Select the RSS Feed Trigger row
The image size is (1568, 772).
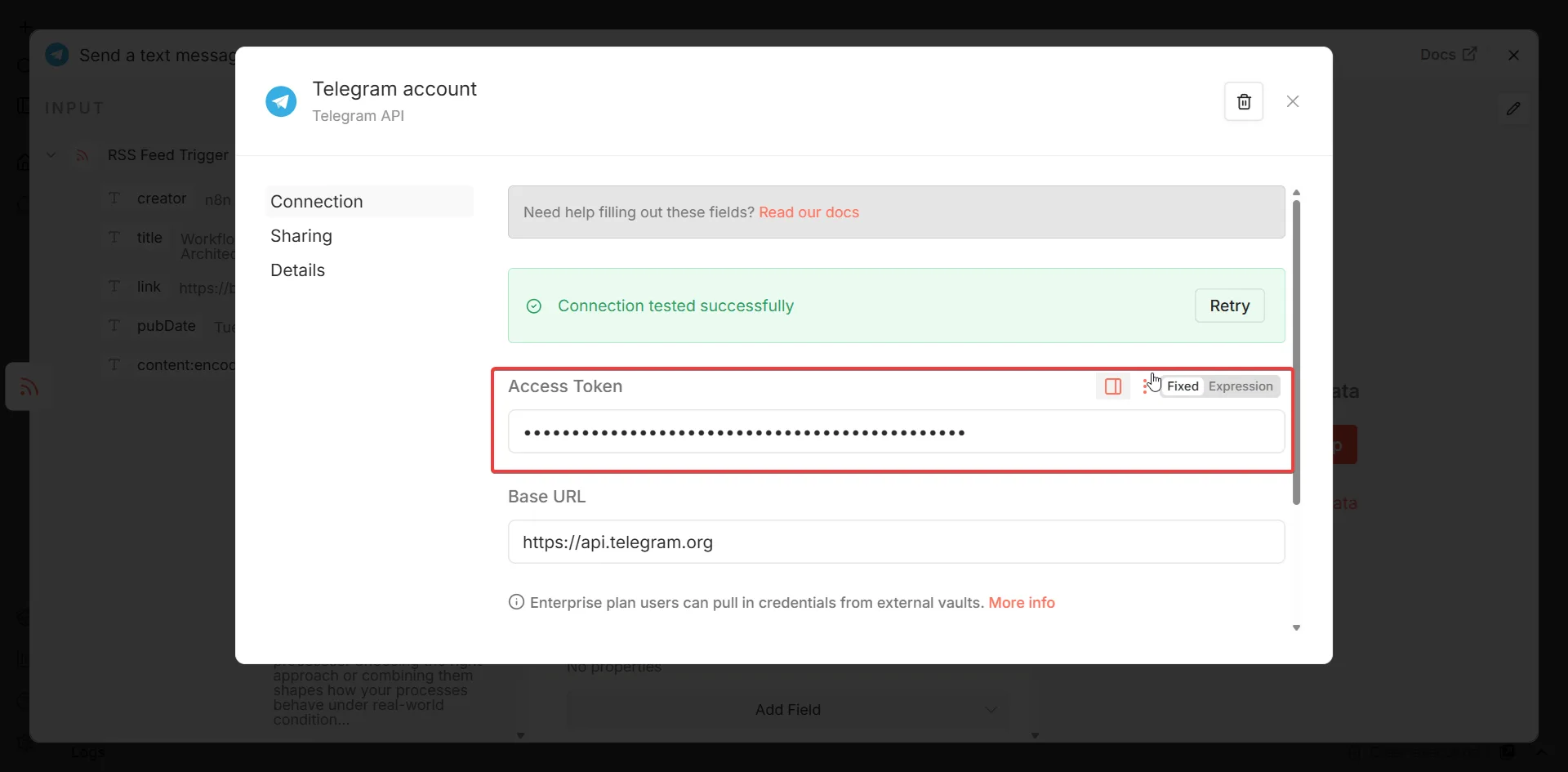[x=167, y=155]
